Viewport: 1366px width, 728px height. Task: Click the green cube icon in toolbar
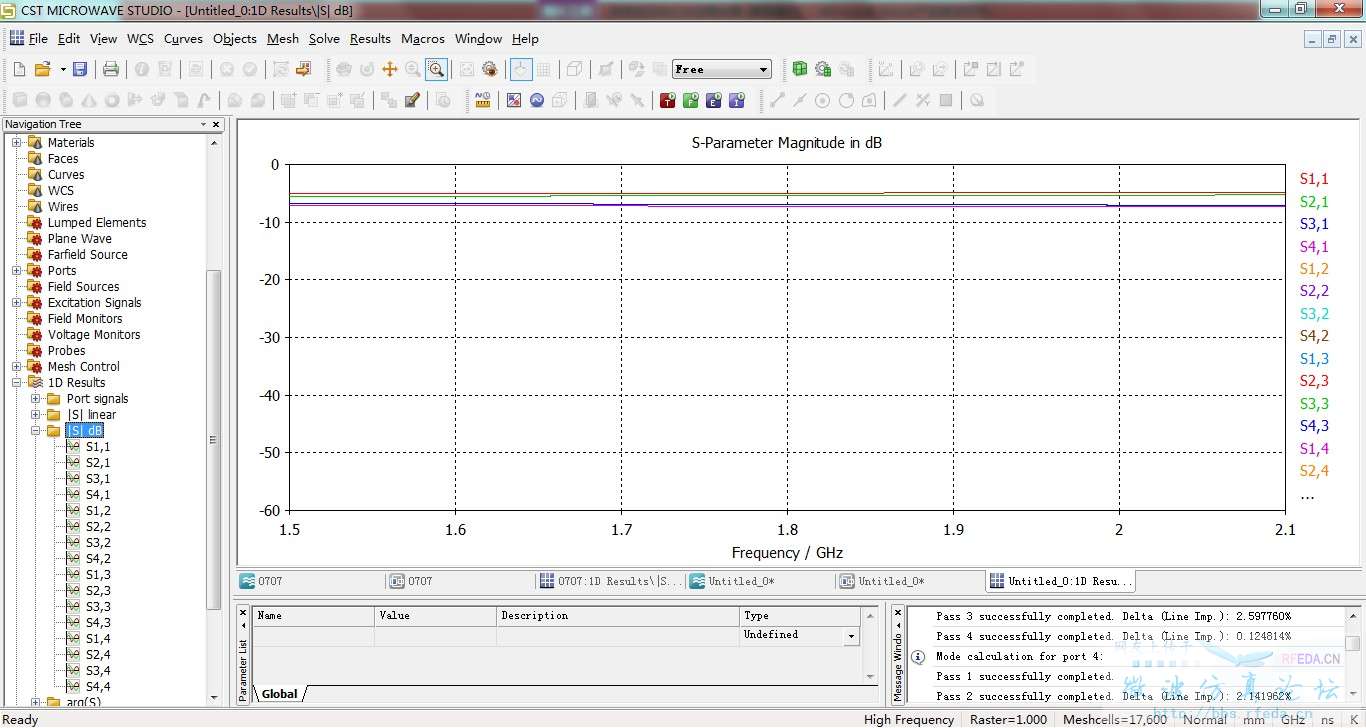(799, 69)
